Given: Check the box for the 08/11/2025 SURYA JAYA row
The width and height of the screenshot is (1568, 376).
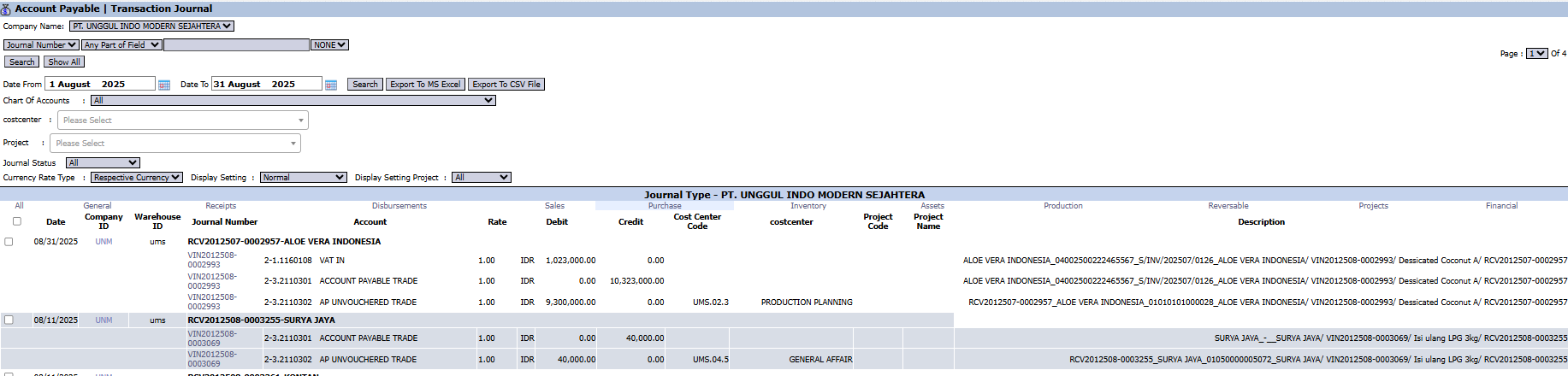Looking at the screenshot, I should pos(9,320).
